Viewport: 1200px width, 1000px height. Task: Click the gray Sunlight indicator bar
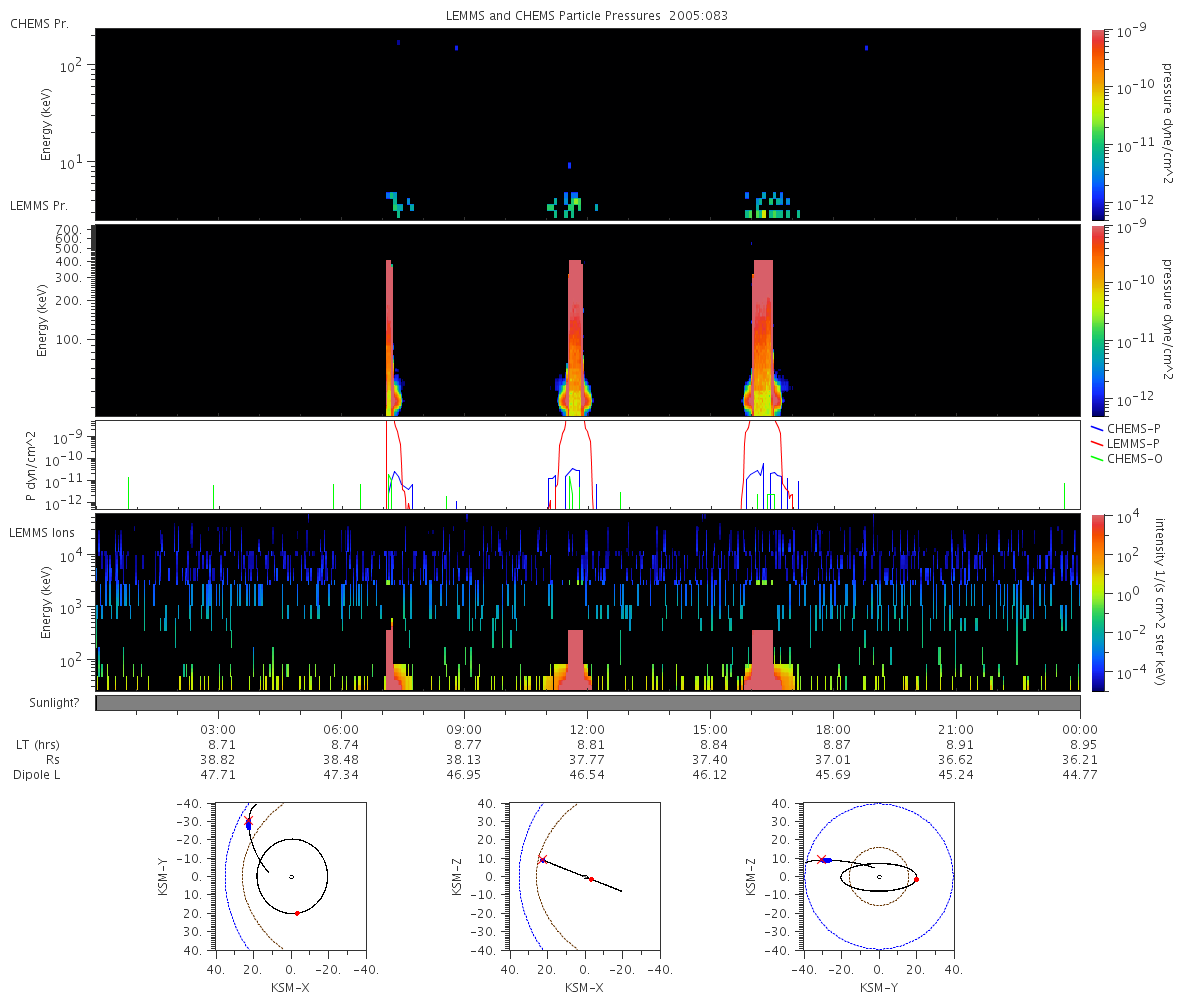tap(588, 703)
